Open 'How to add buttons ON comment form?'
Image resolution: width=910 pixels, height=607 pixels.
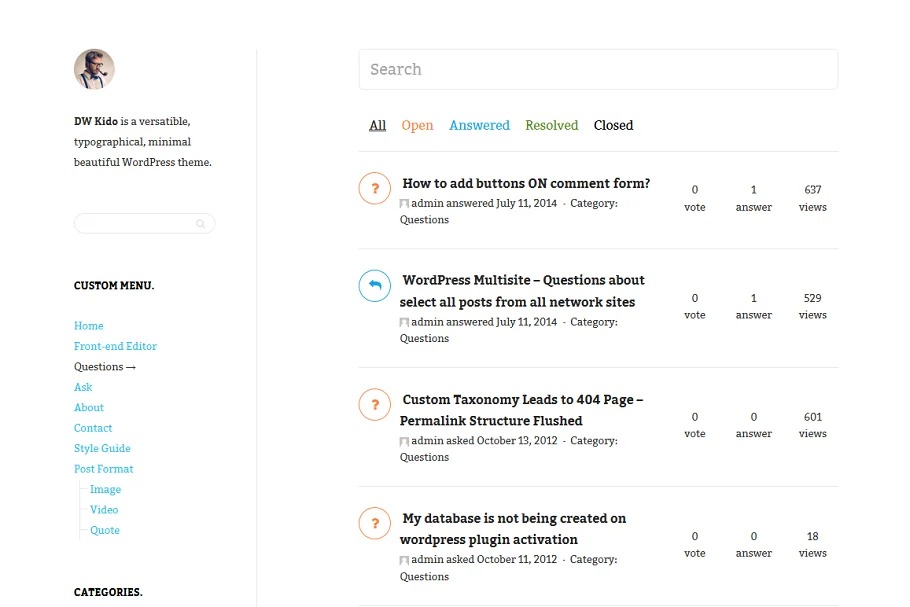coord(526,184)
